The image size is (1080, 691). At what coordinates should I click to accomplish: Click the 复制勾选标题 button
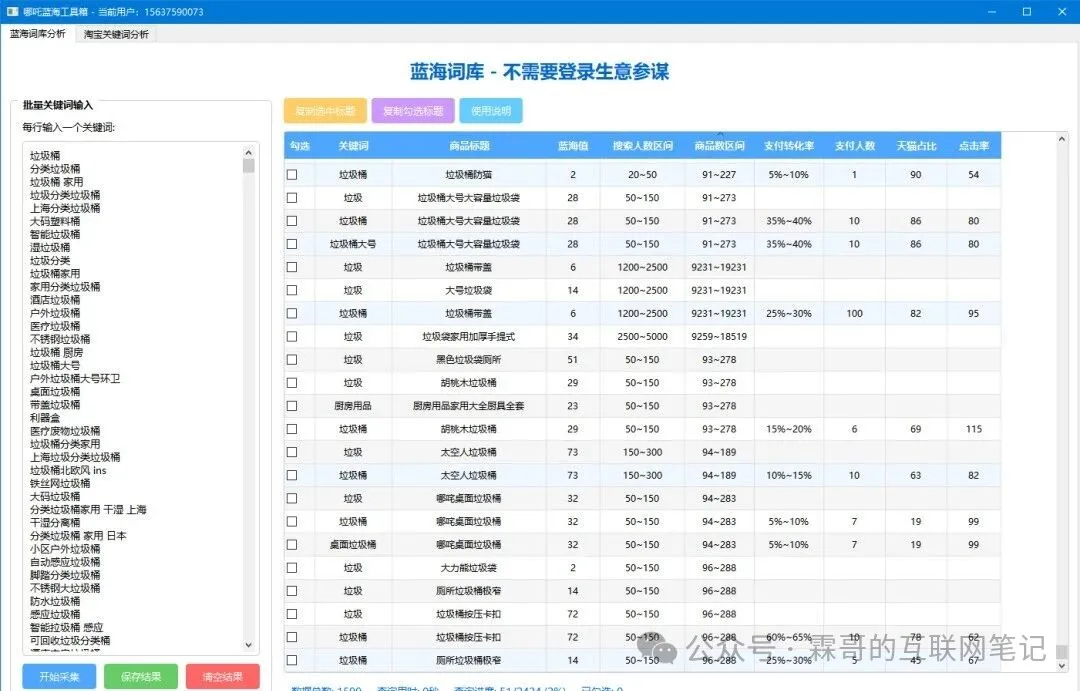click(413, 111)
